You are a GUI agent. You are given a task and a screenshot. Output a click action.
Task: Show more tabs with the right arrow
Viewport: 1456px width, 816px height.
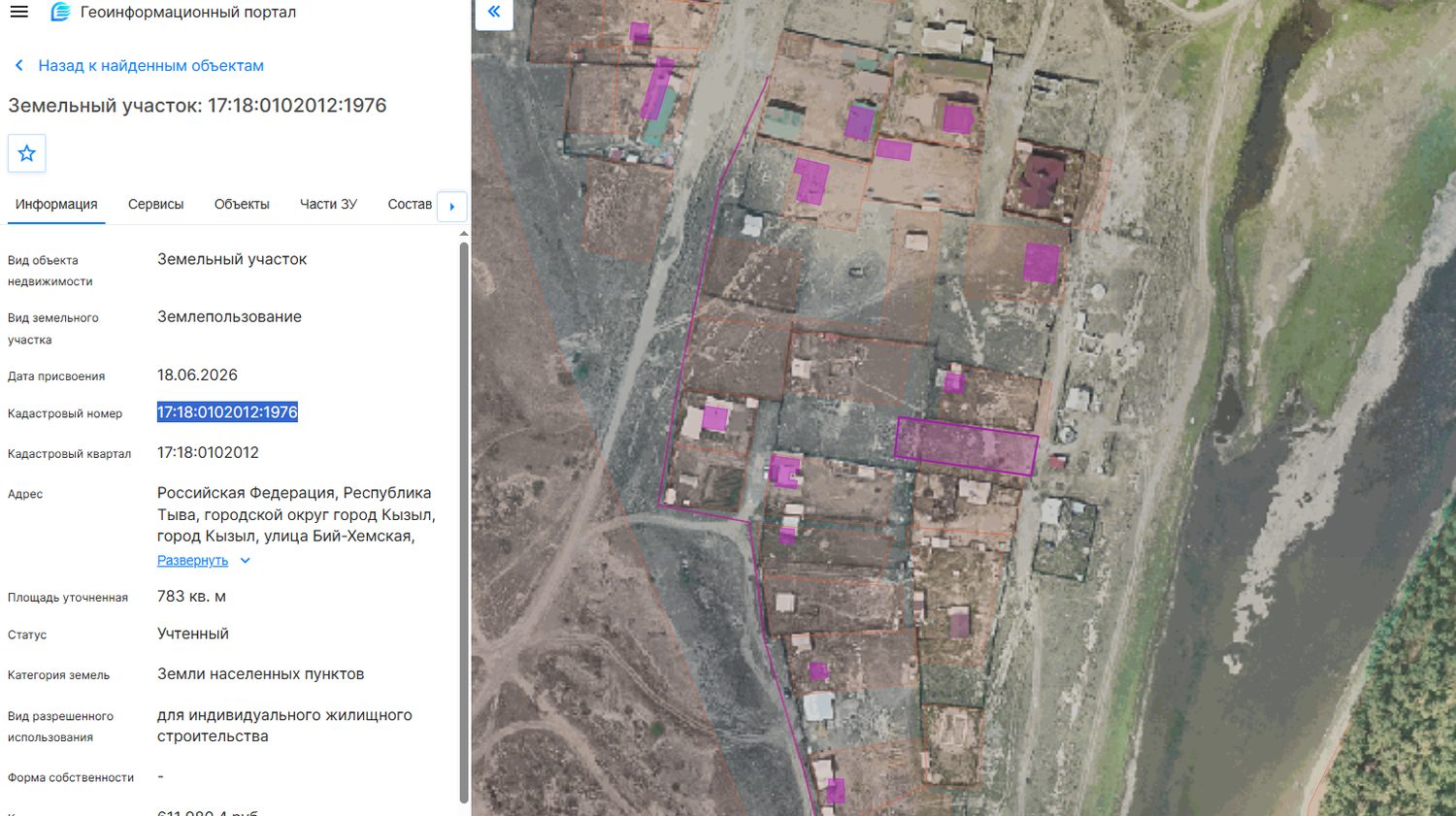click(452, 207)
